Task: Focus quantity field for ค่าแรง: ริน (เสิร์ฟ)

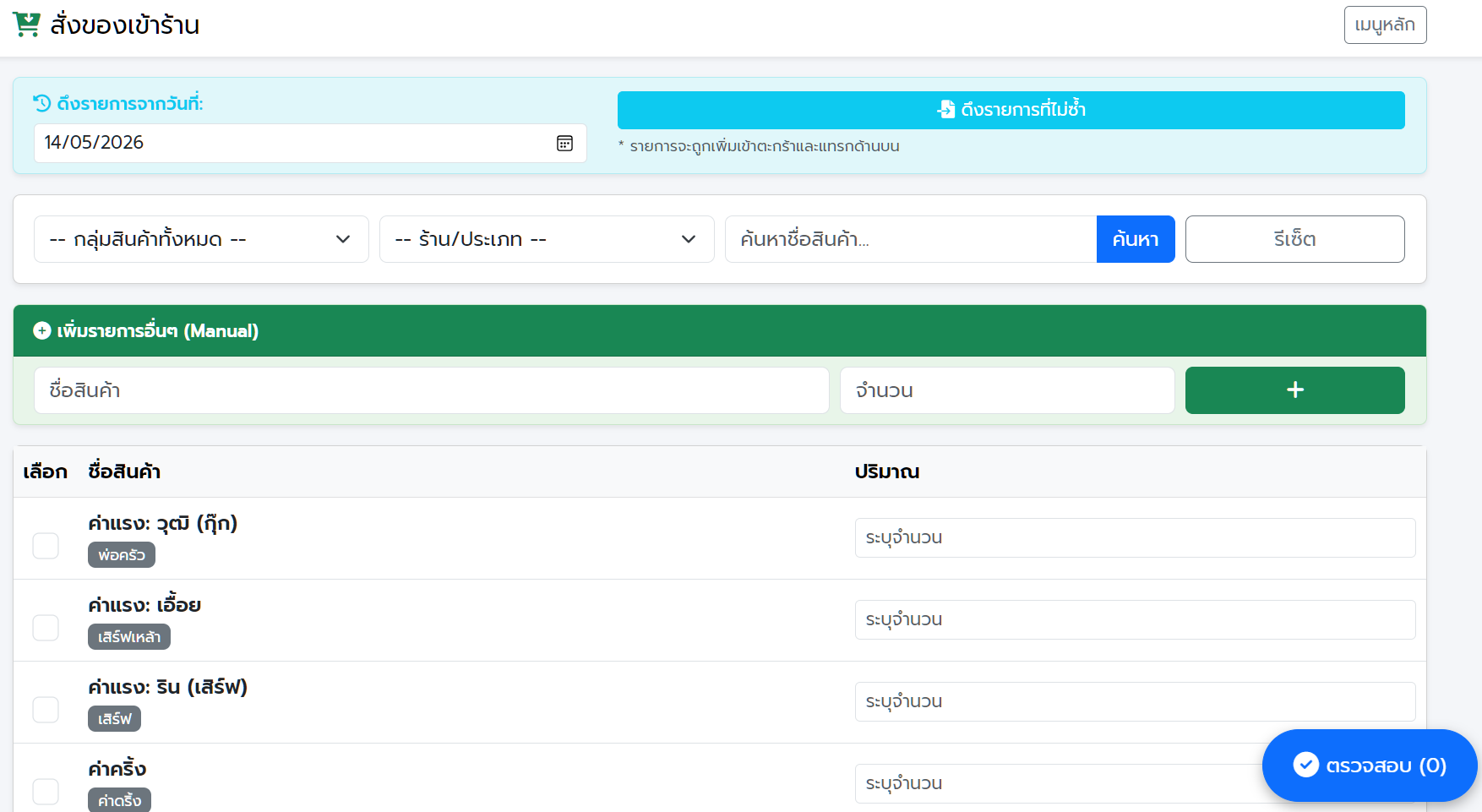Action: [x=1135, y=701]
